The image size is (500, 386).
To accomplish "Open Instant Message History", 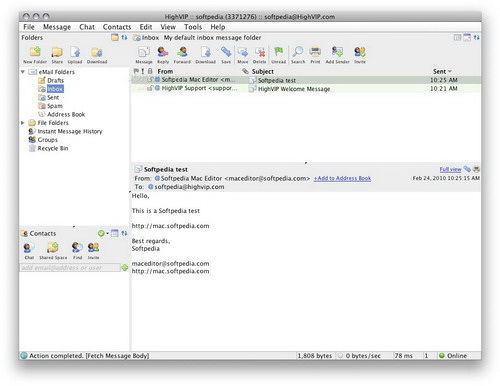I will pos(70,131).
